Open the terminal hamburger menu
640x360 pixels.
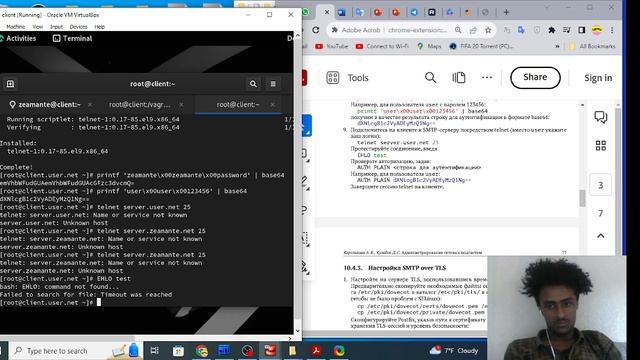tap(273, 84)
